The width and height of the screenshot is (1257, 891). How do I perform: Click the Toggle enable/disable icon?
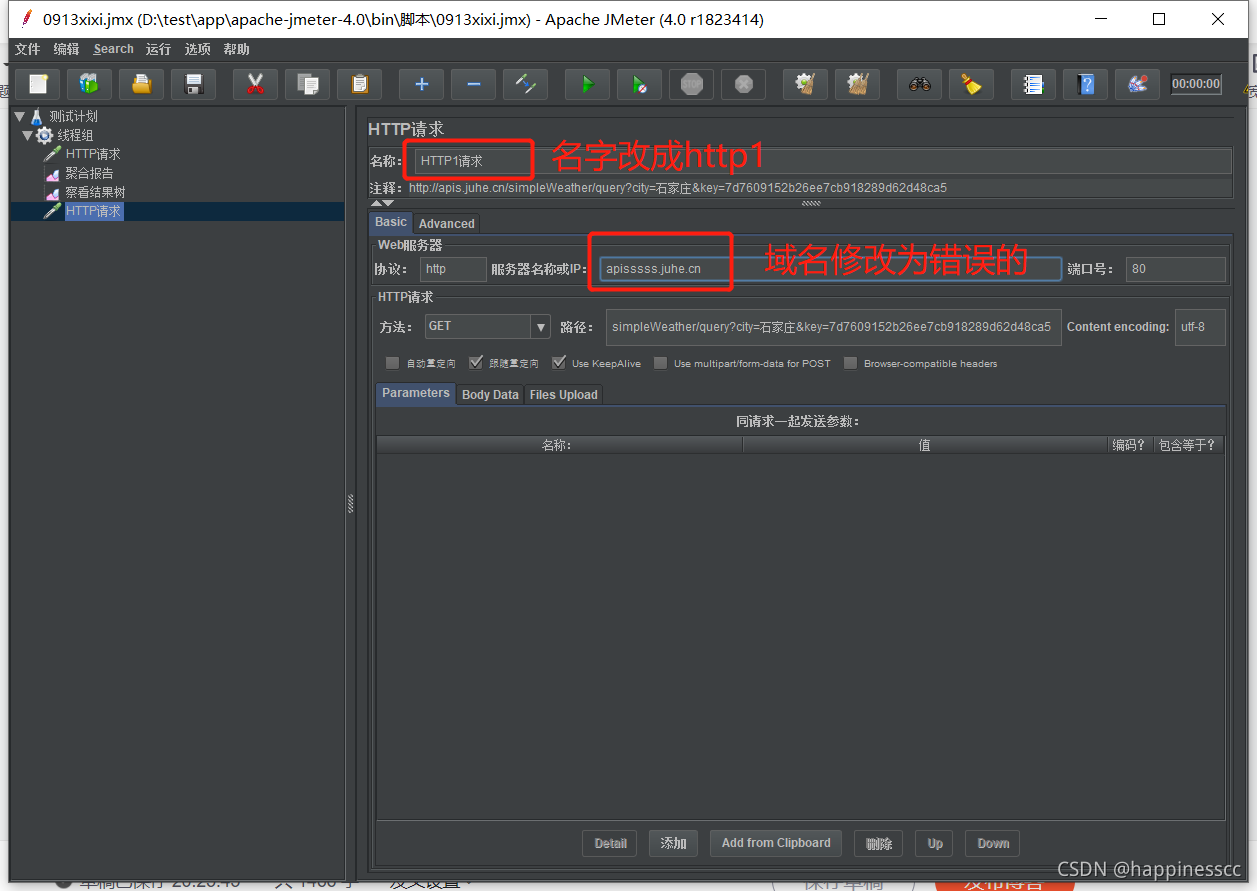(526, 84)
